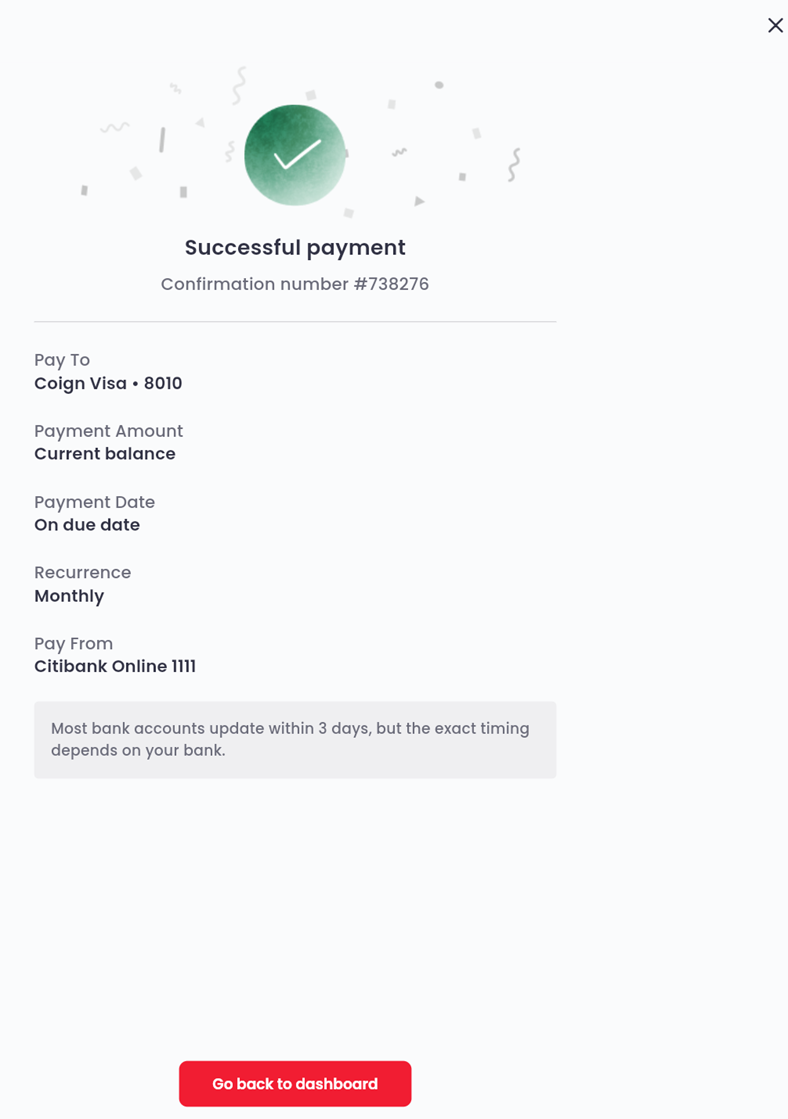This screenshot has height=1119, width=788.
Task: Select the card number 8010 text
Action: [x=164, y=383]
